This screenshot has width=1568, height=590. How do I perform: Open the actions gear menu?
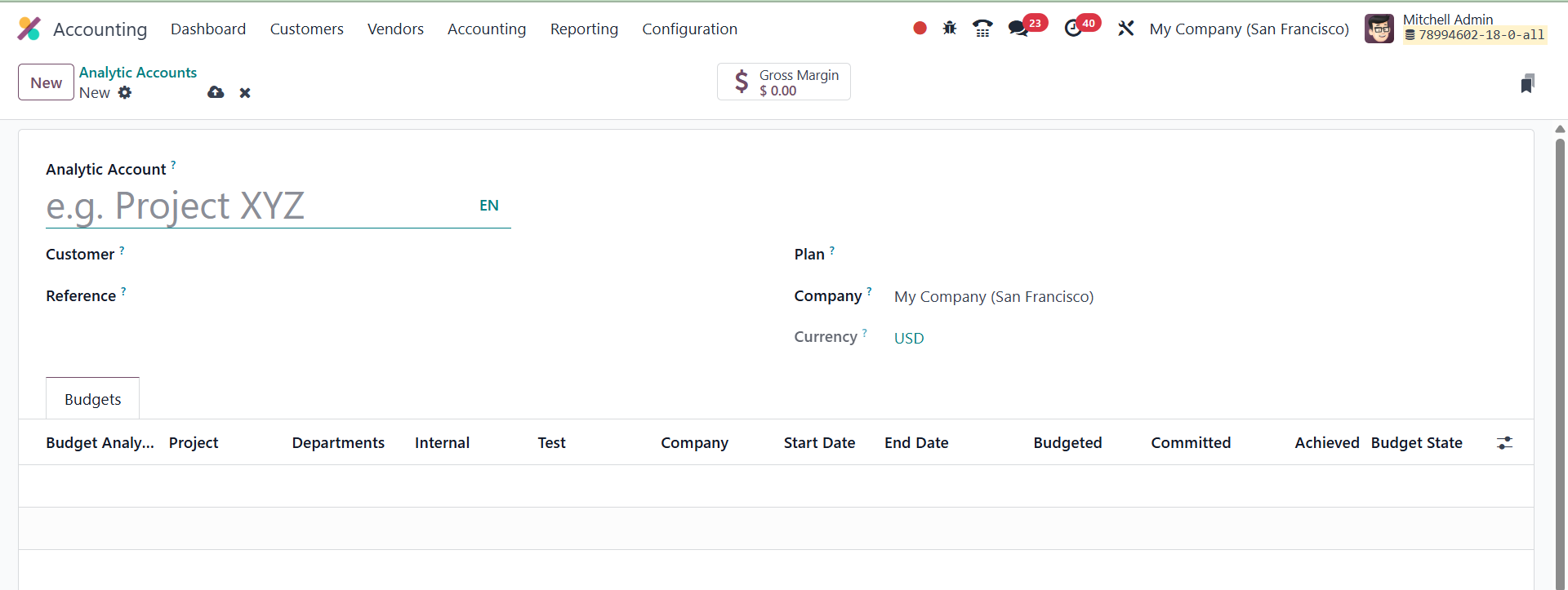click(x=125, y=93)
